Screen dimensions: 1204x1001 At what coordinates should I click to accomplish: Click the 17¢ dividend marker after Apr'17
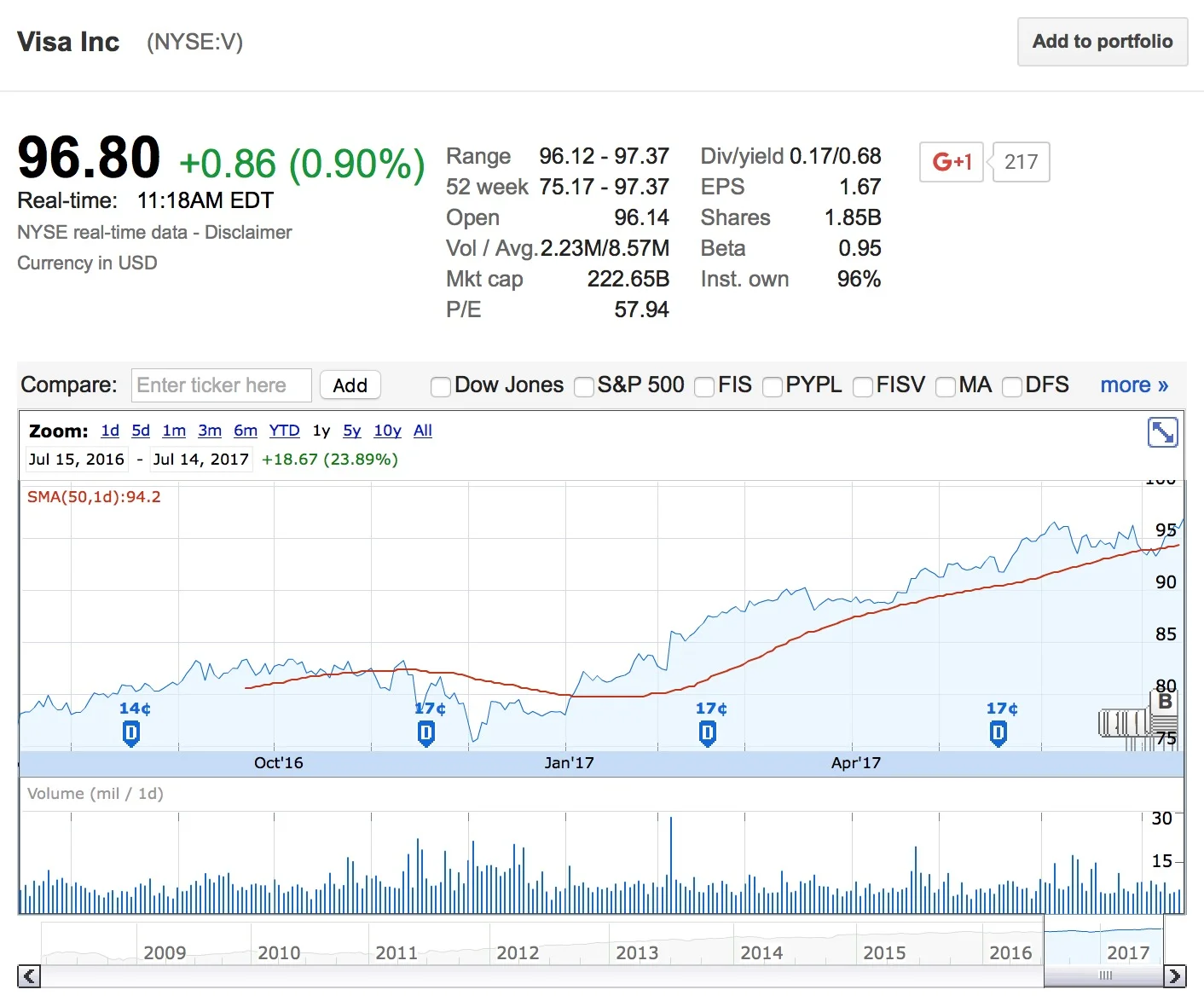[999, 733]
